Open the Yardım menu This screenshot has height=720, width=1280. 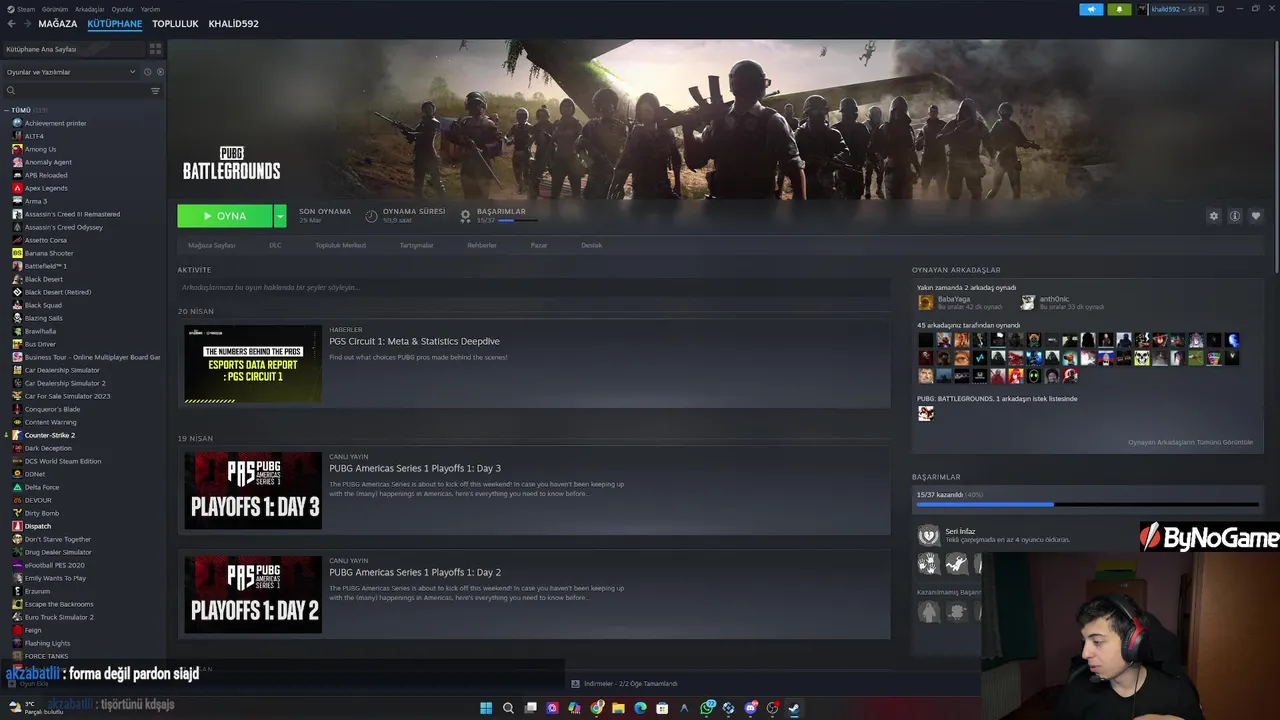150,9
